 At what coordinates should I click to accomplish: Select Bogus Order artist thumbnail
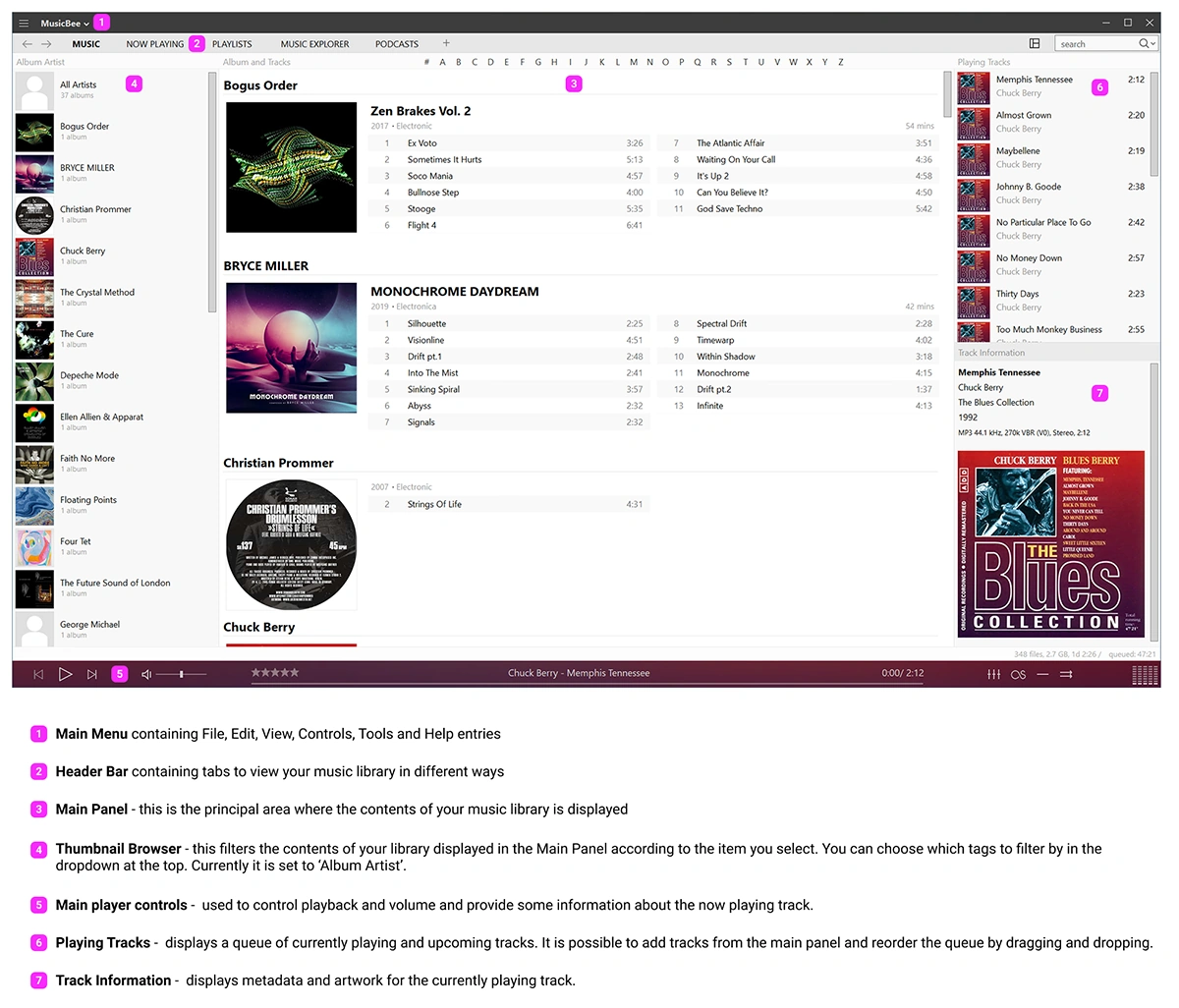click(x=34, y=132)
